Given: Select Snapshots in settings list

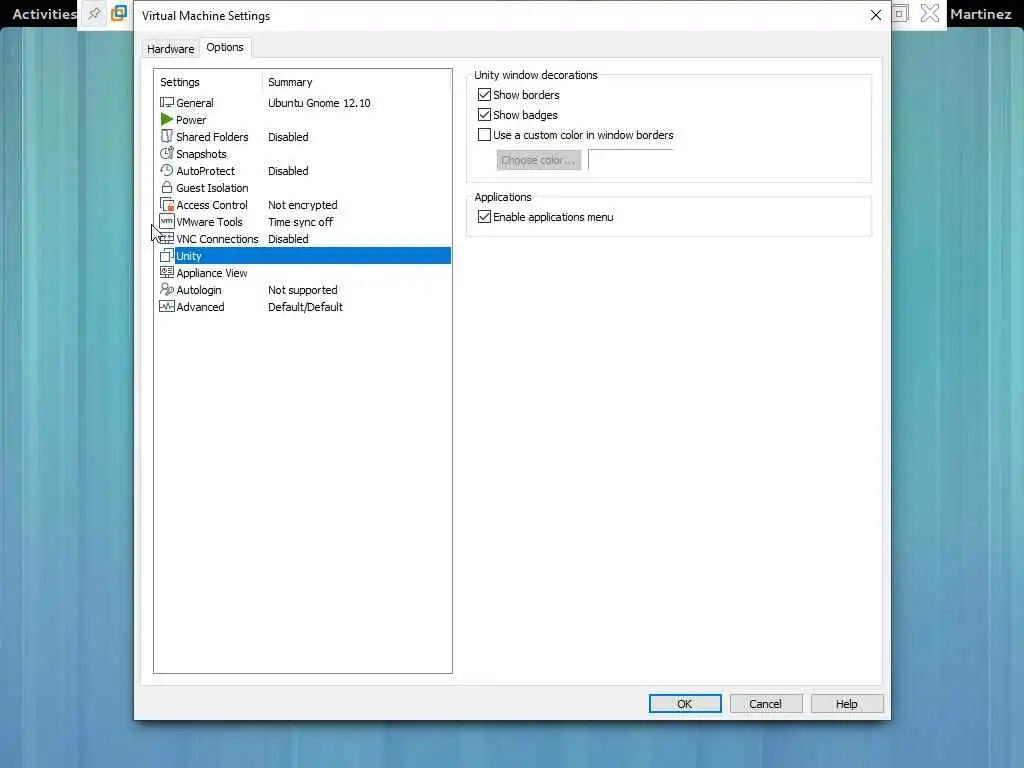Looking at the screenshot, I should 201,154.
